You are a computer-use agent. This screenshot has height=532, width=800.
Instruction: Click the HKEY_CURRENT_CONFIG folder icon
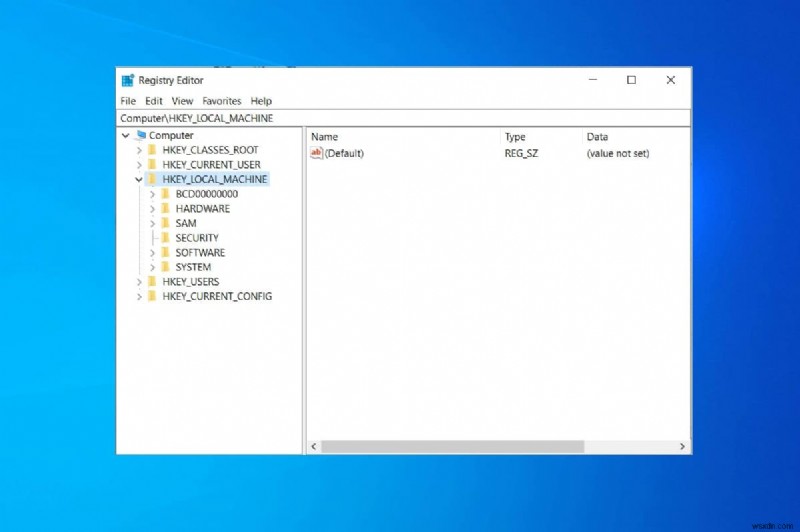[x=152, y=296]
